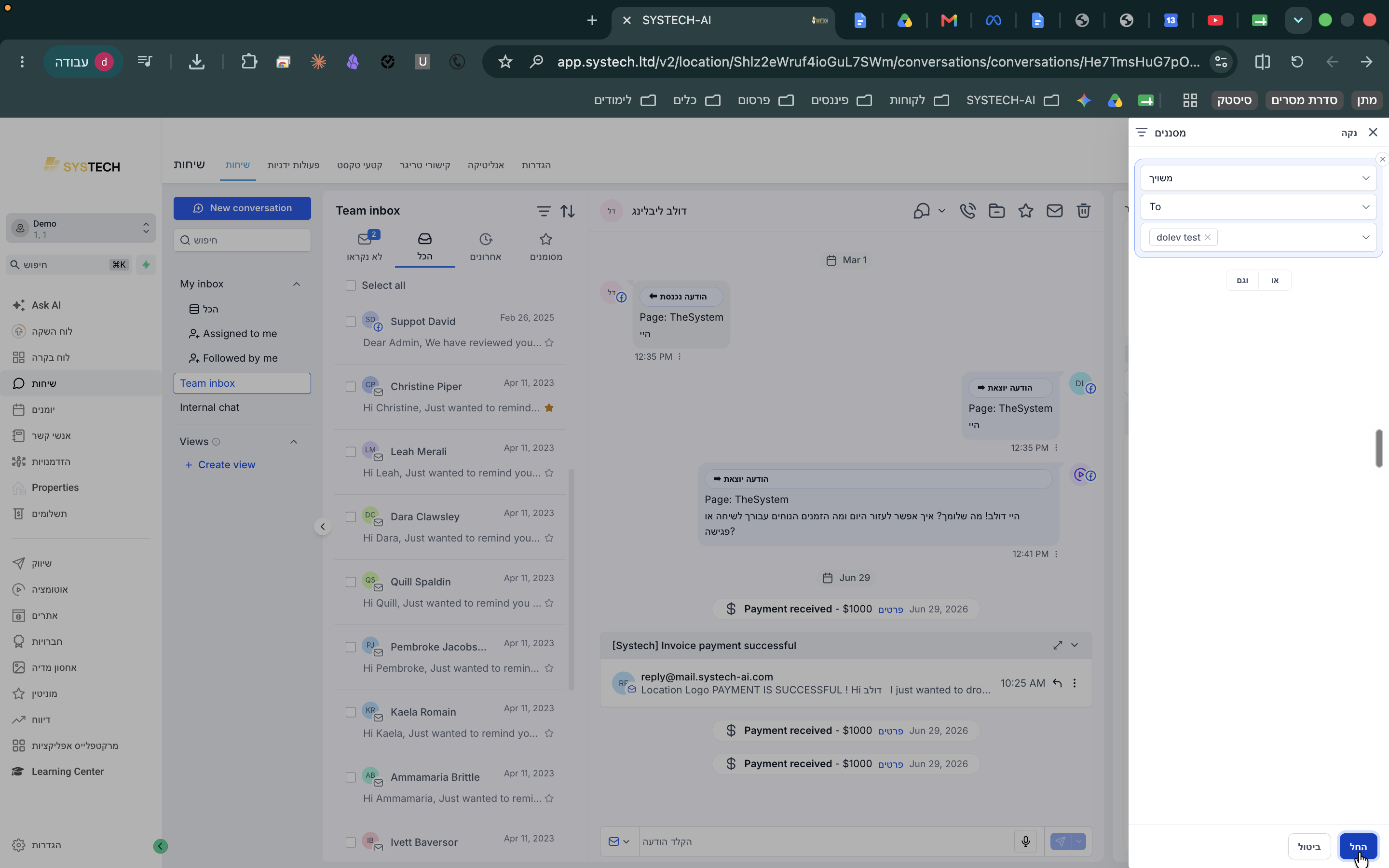
Task: Check the Select all checkbox
Action: pos(351,285)
